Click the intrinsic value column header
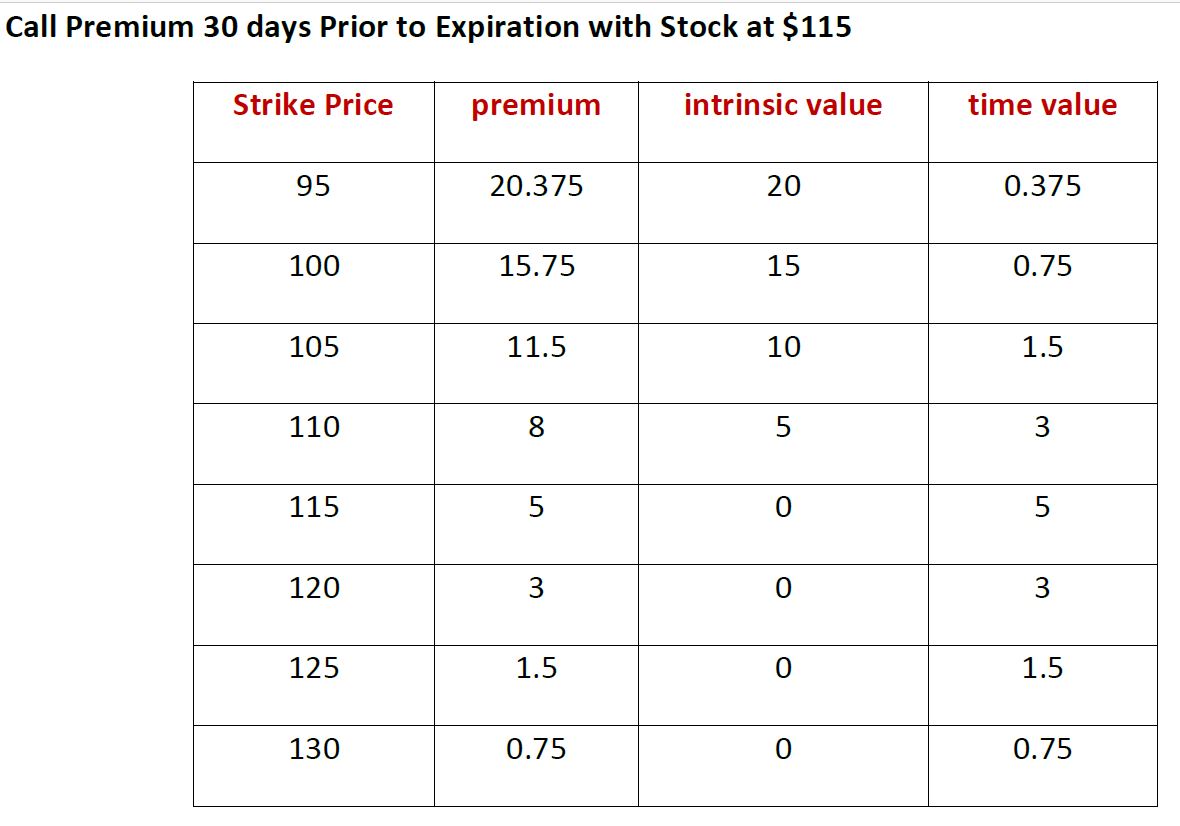This screenshot has height=826, width=1180. pyautogui.click(x=783, y=105)
